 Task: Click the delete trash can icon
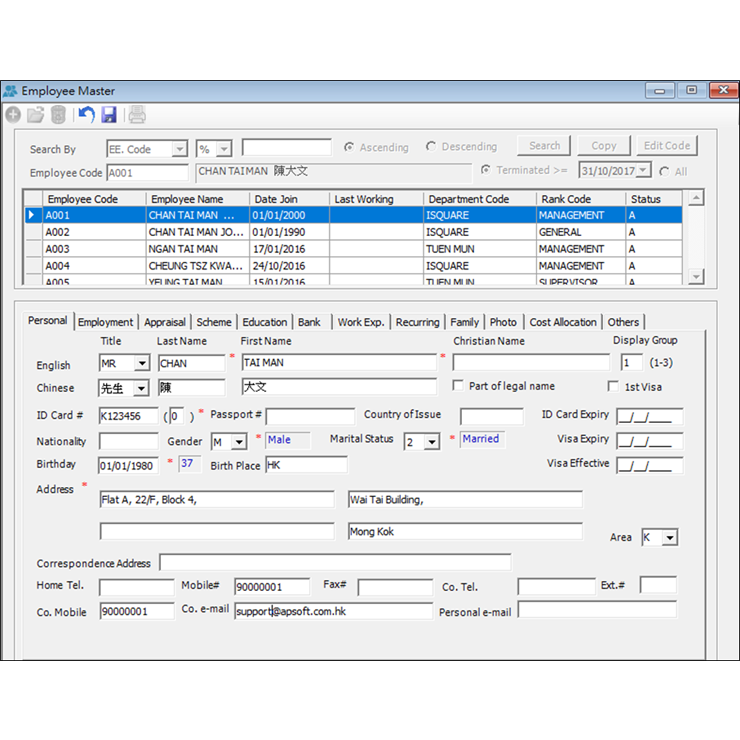click(x=59, y=115)
